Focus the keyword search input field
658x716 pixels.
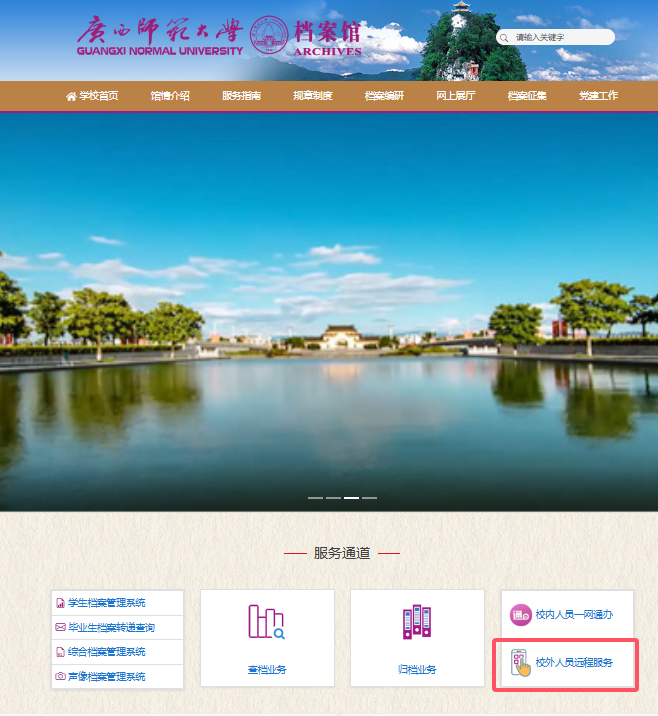tap(560, 38)
